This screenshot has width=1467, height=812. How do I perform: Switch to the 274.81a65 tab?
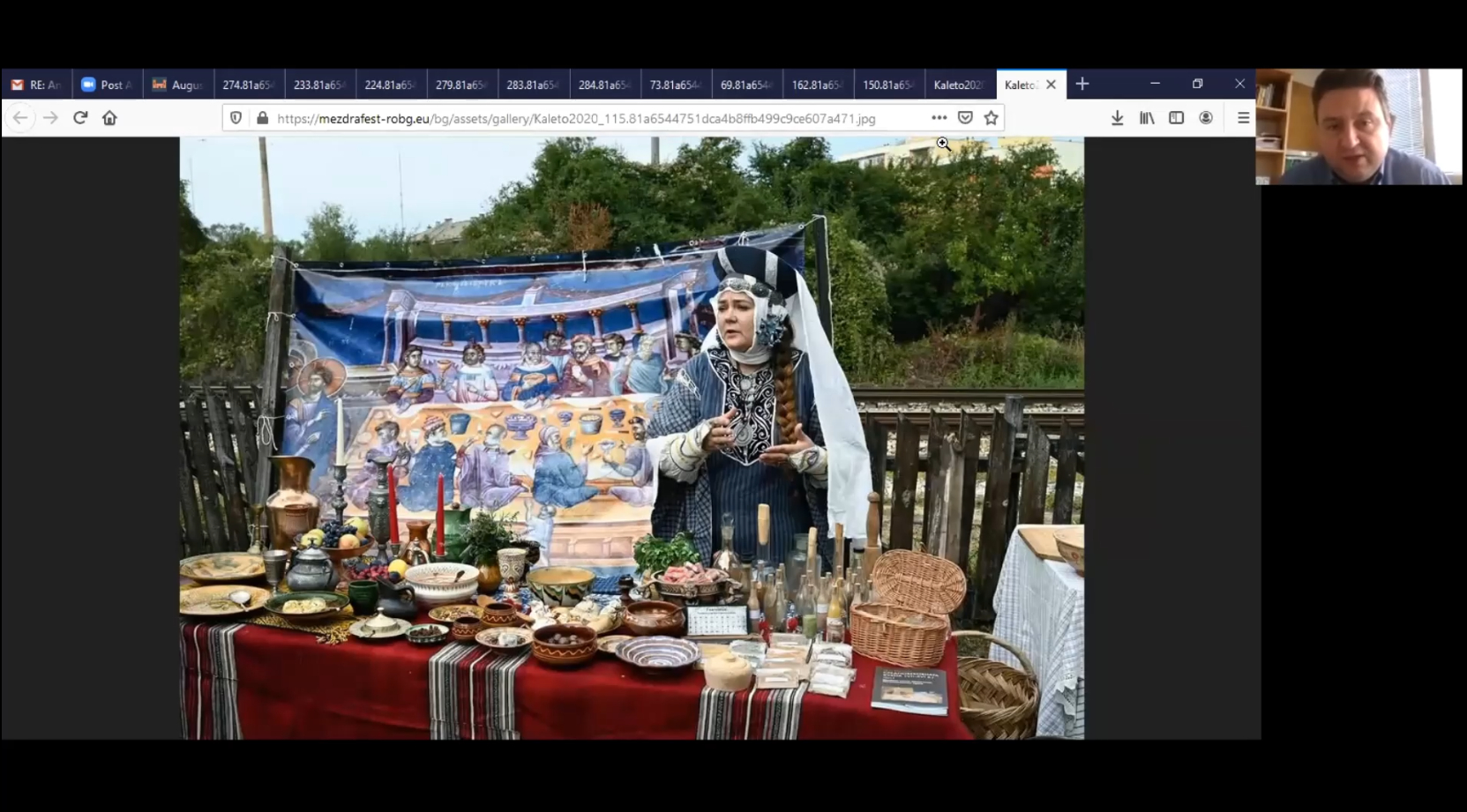tap(248, 85)
